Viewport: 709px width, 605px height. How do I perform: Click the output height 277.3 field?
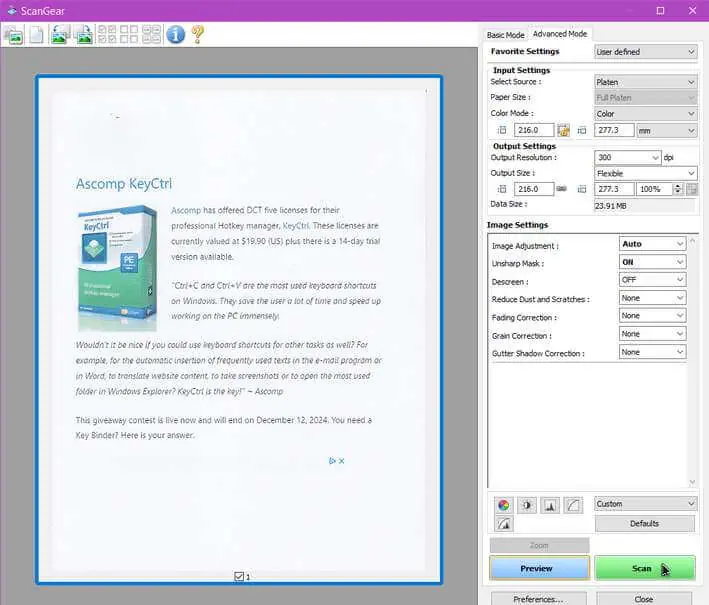pyautogui.click(x=614, y=189)
